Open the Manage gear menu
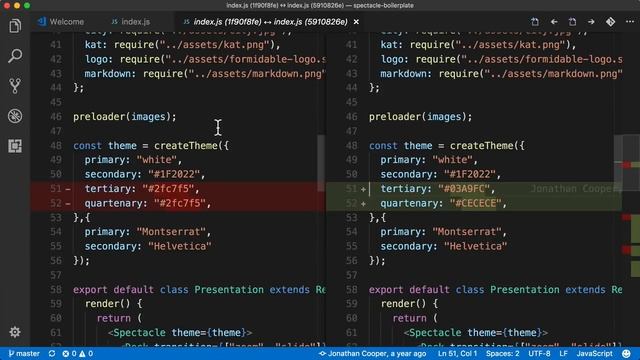The height and width of the screenshot is (360, 640). pos(15,332)
